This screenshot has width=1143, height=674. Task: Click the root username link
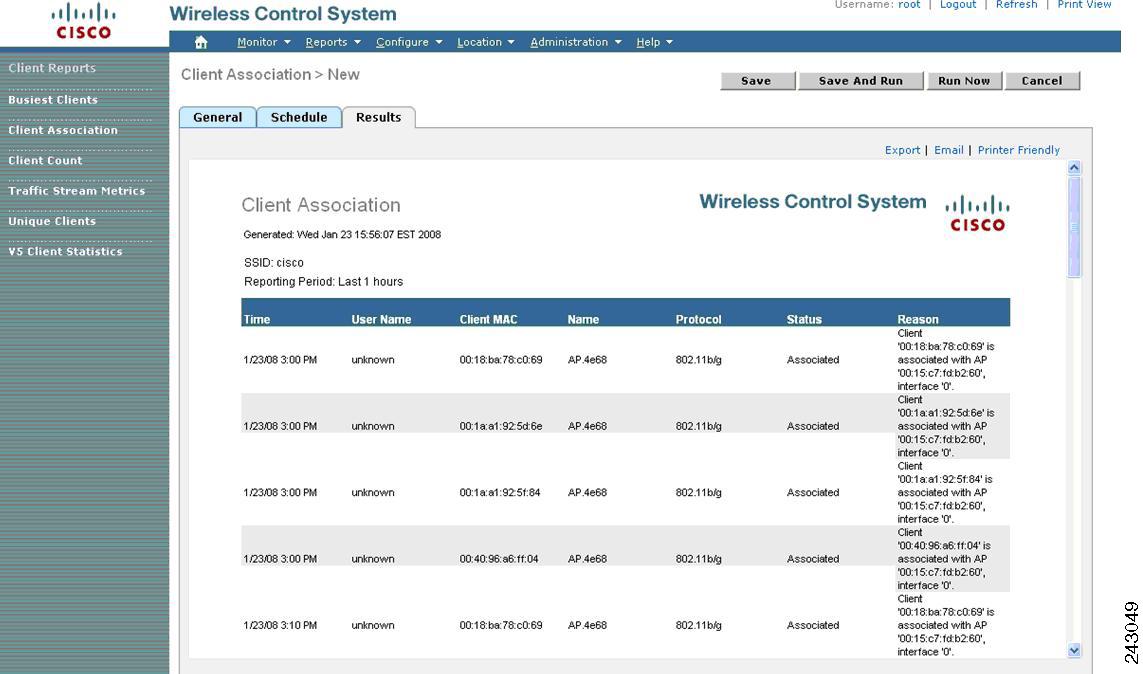pyautogui.click(x=909, y=4)
